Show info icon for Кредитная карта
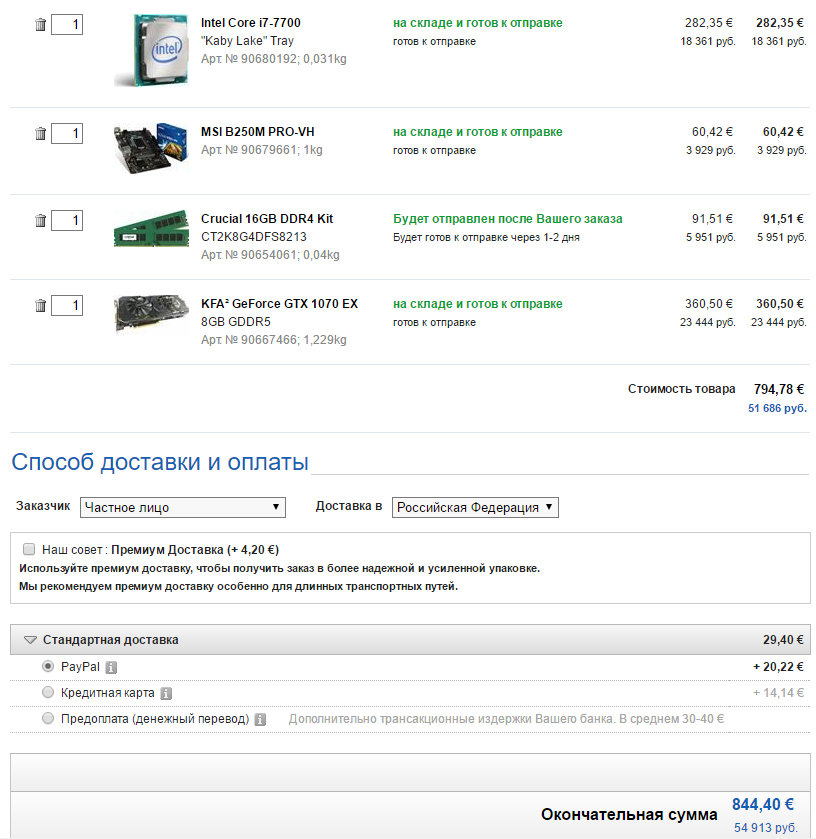 point(166,693)
